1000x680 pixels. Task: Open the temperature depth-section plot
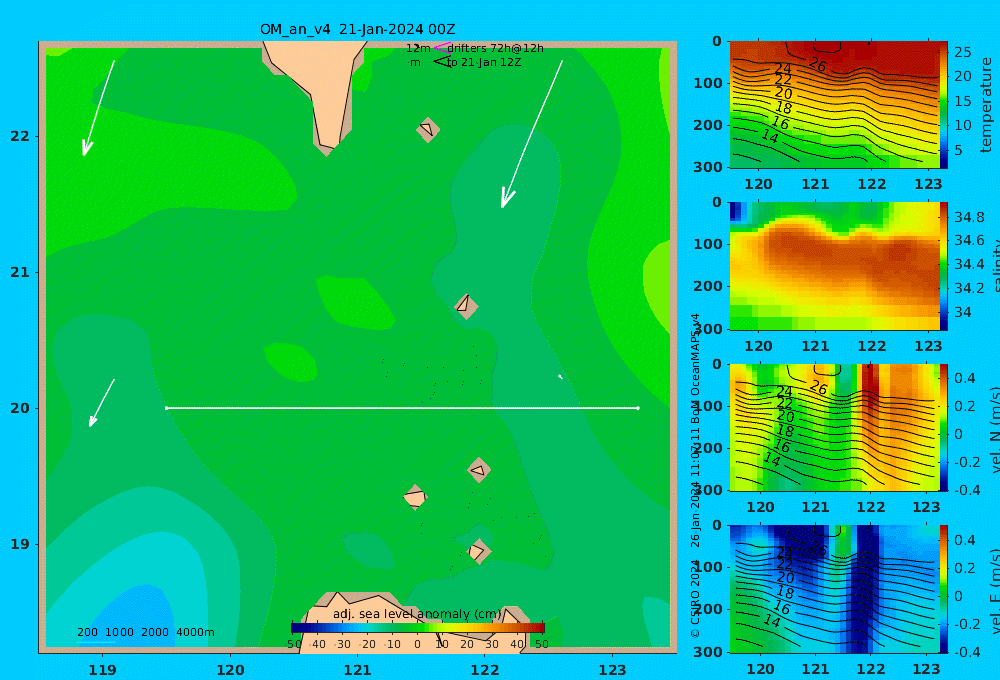click(835, 105)
